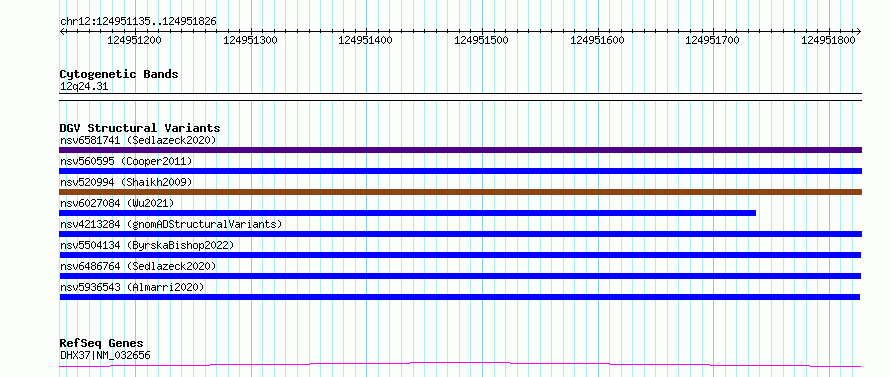
Task: Select the blue nsv560595 variant bar
Action: 460,171
